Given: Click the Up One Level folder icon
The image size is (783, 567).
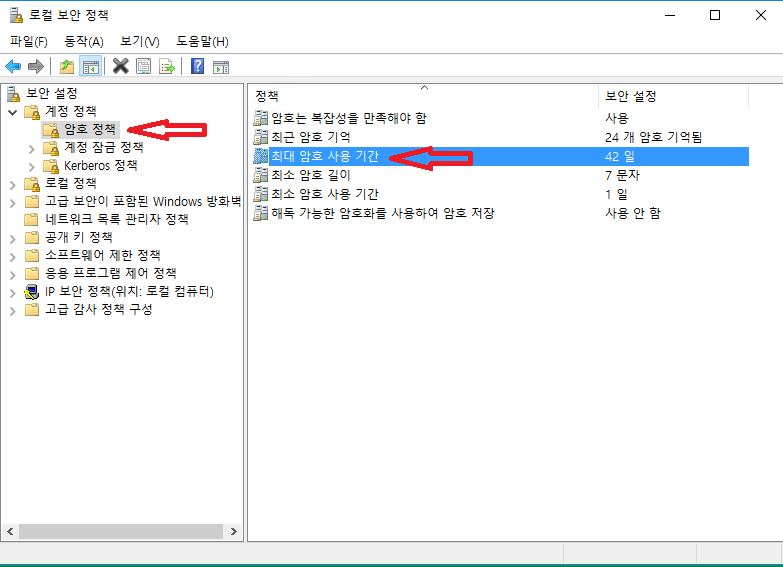Looking at the screenshot, I should [66, 67].
